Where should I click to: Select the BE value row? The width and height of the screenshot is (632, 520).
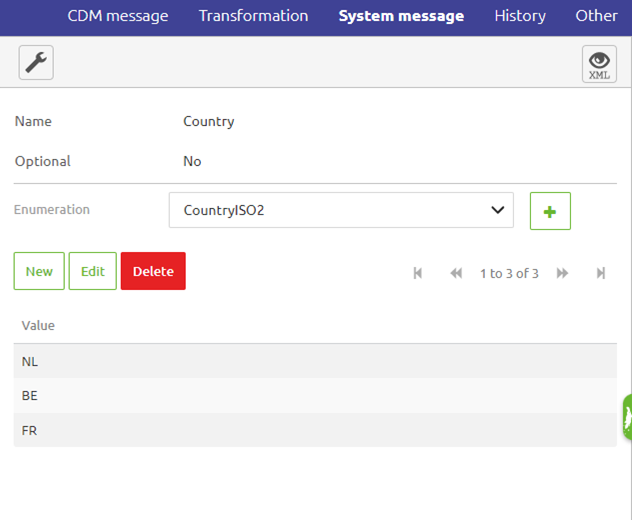pos(315,395)
